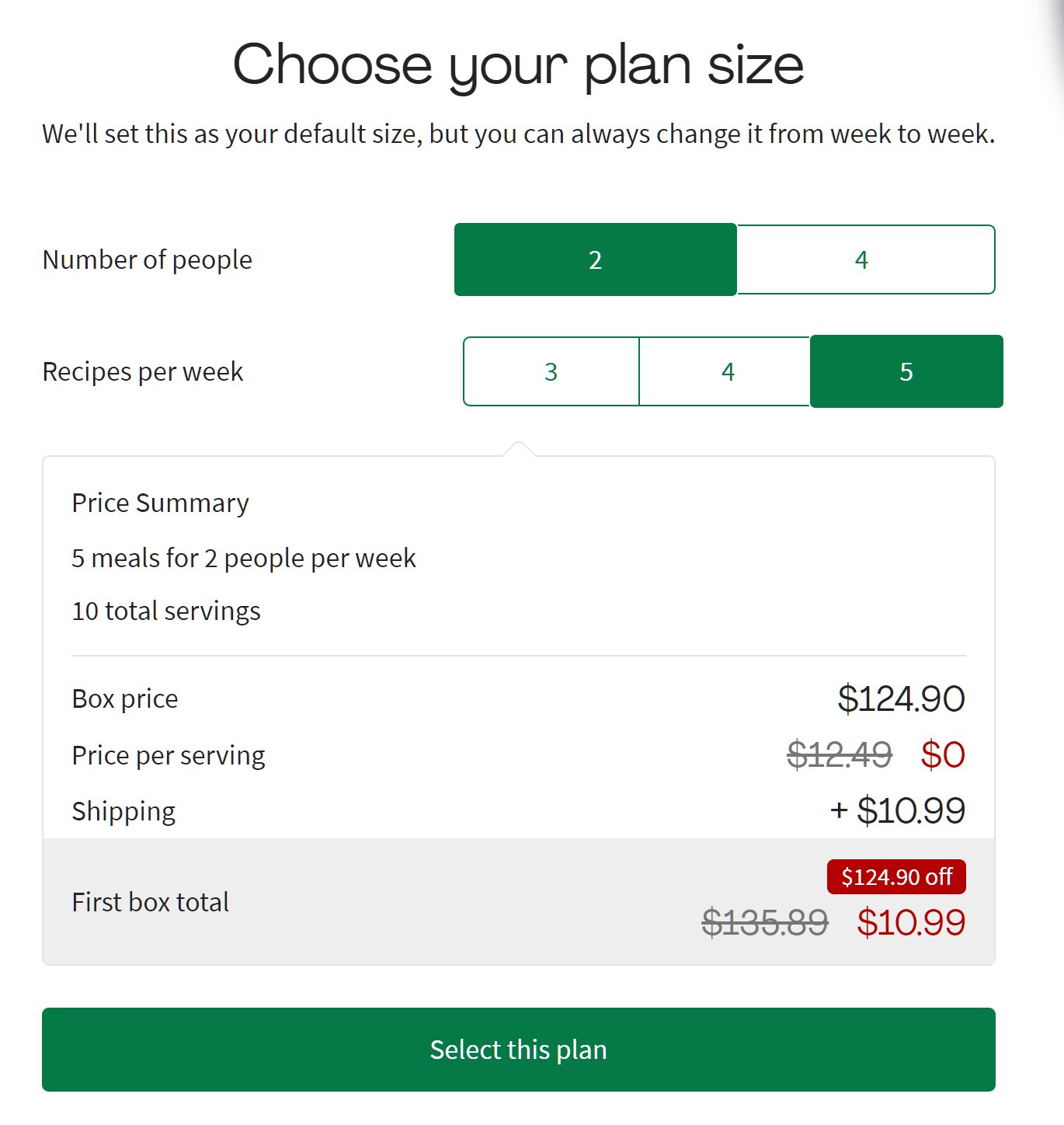Image resolution: width=1064 pixels, height=1125 pixels.
Task: Switch to 4 recipes per week
Action: [x=727, y=371]
